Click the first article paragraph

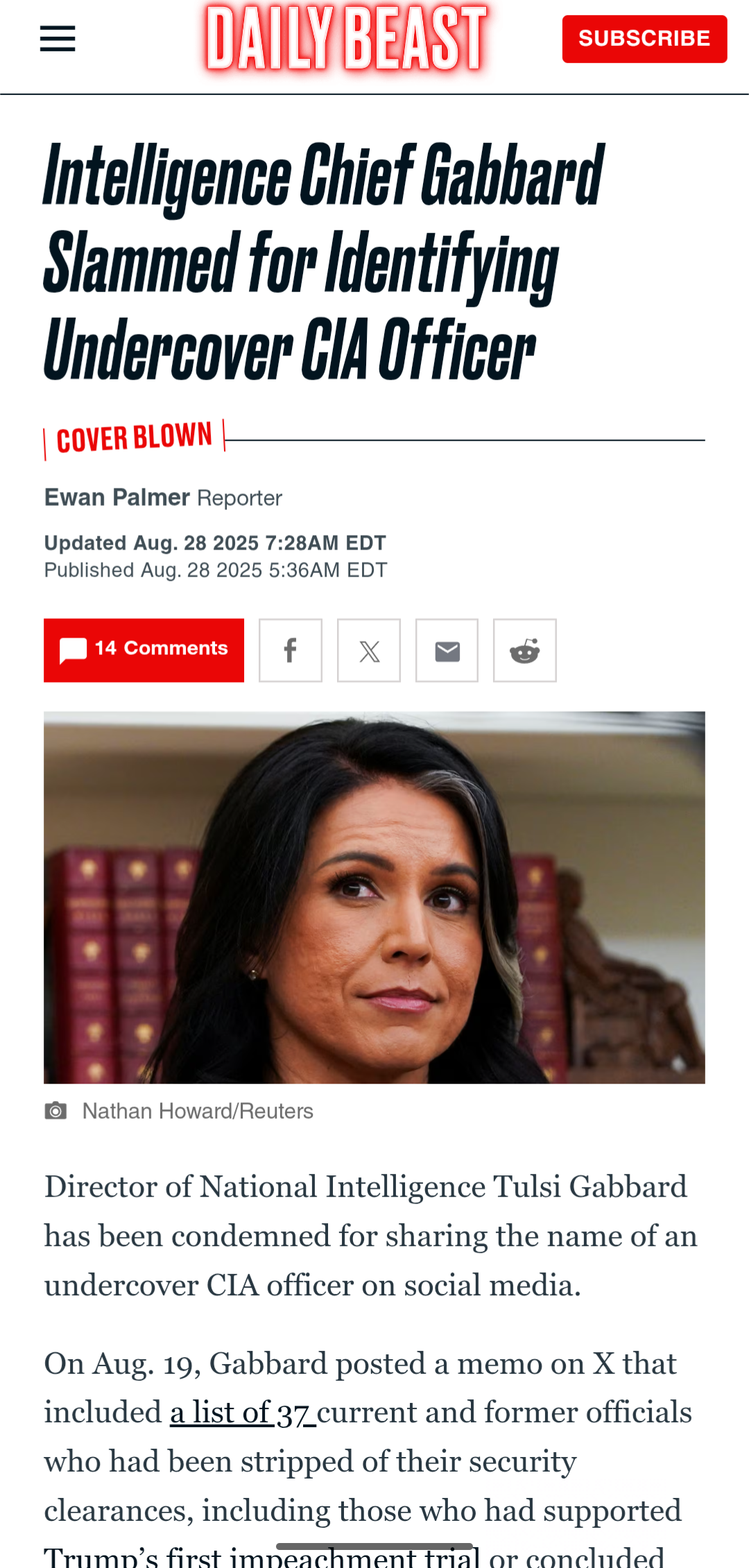pyautogui.click(x=371, y=1236)
